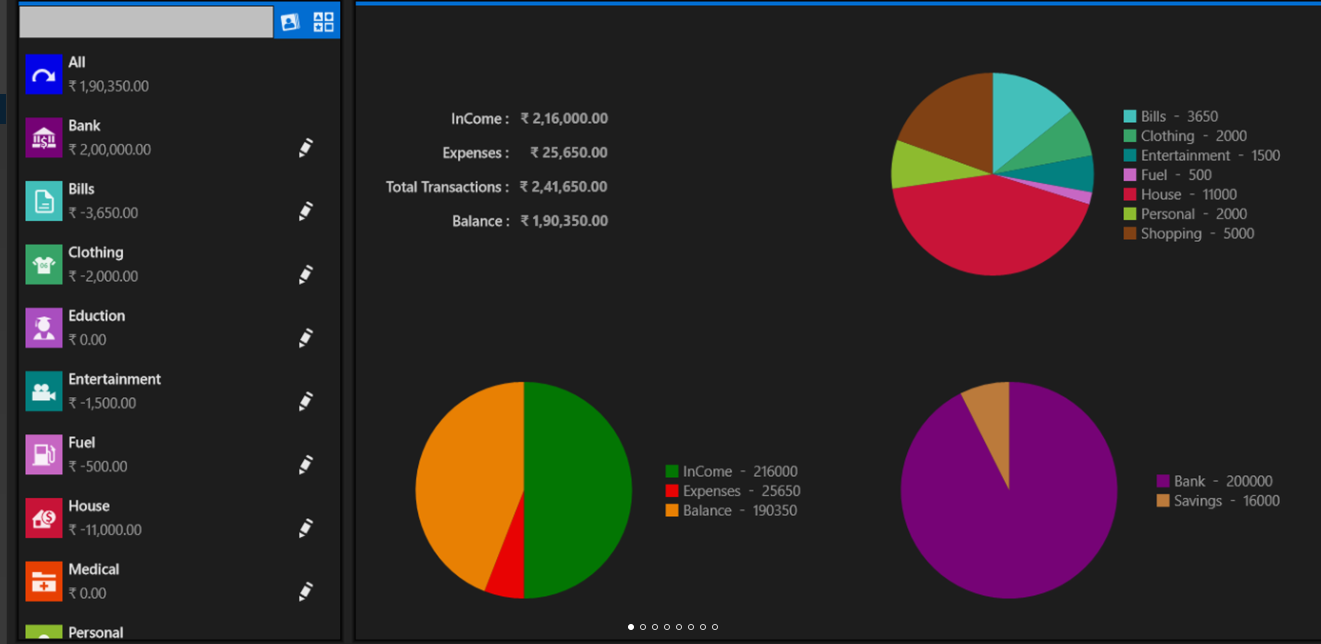Image resolution: width=1321 pixels, height=644 pixels.
Task: Click the Savings legend color swatch
Action: click(x=1163, y=501)
